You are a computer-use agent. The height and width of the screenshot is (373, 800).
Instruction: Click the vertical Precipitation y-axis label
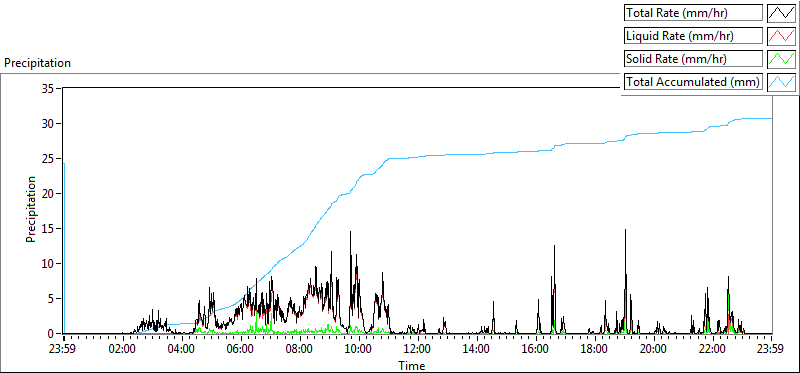coord(31,209)
